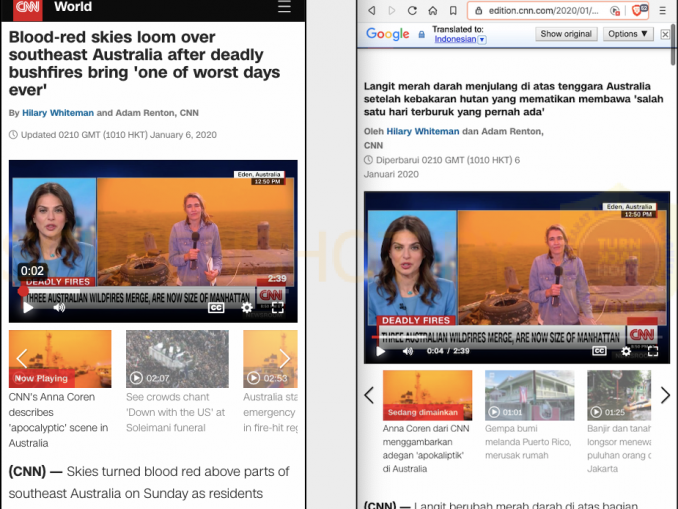Play the 01:01 Gempa bumi Puerto Rico video
This screenshot has width=678, height=509.
click(x=530, y=395)
